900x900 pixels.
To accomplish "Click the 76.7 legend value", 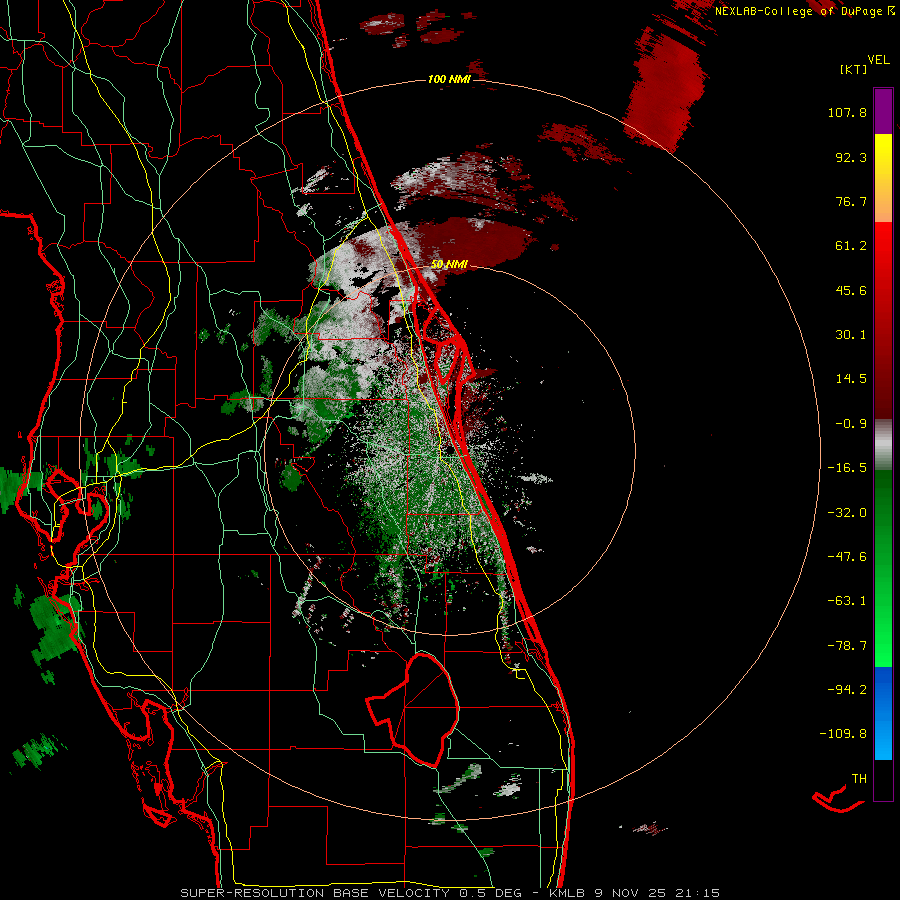I will click(851, 201).
